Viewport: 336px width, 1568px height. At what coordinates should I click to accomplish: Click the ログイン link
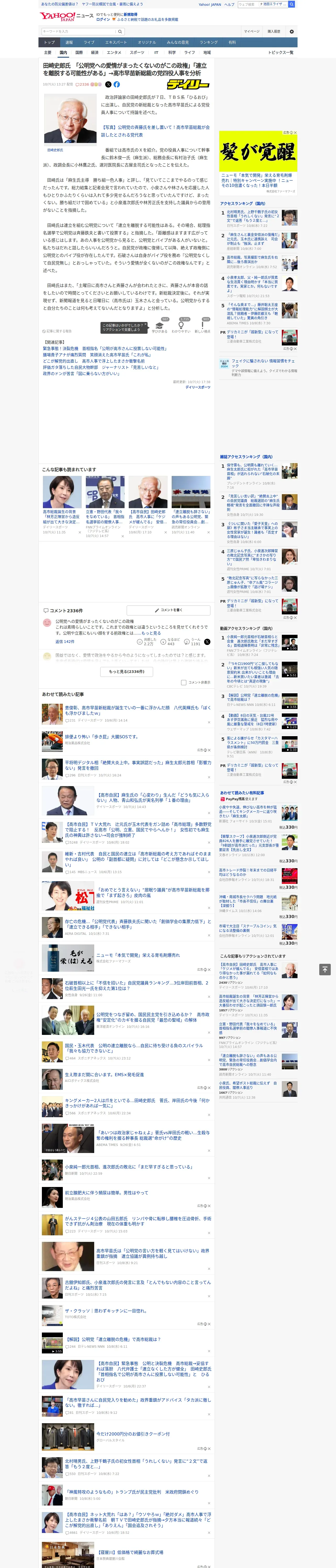point(103,20)
